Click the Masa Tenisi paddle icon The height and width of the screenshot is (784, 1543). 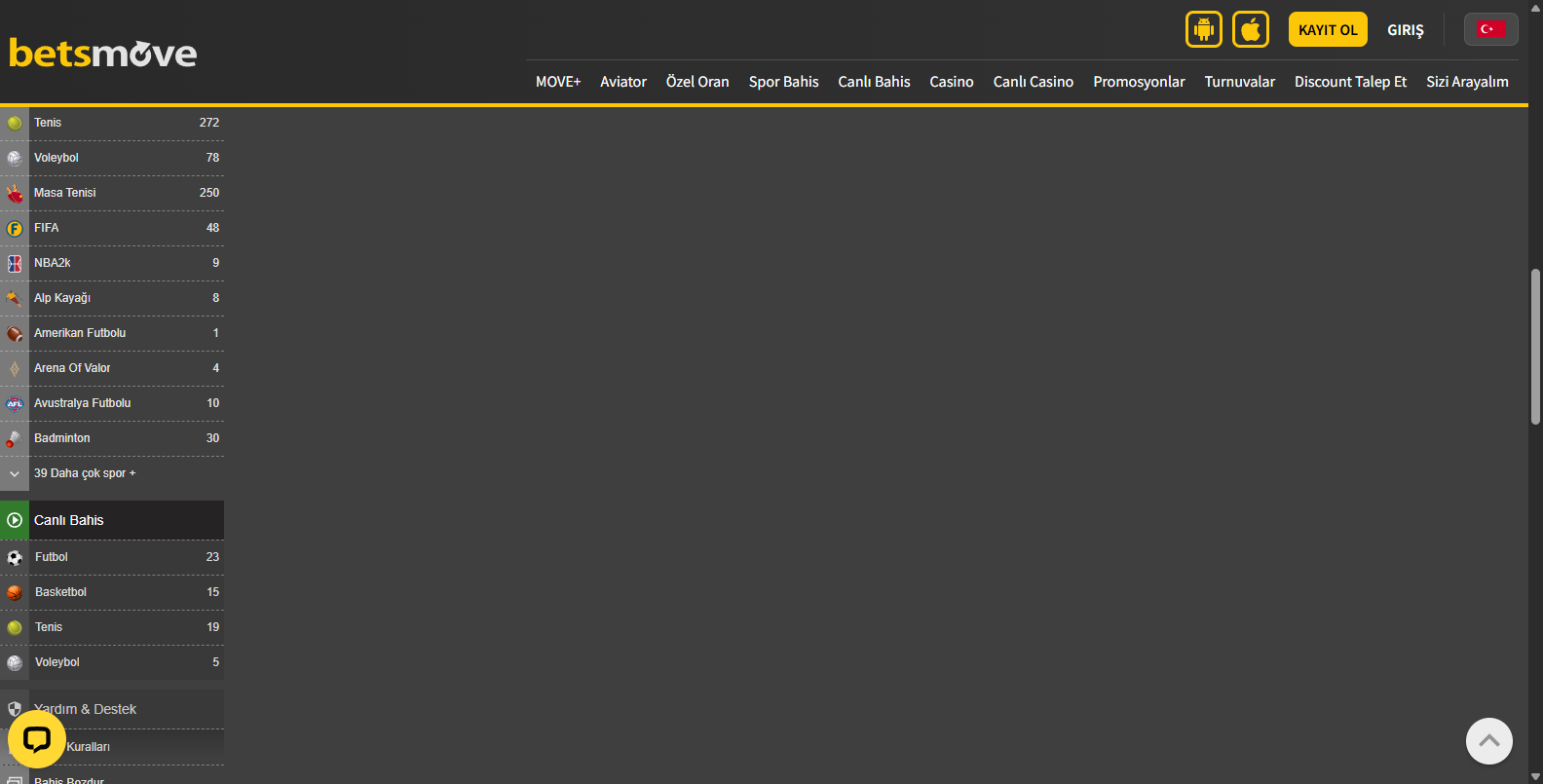(15, 193)
